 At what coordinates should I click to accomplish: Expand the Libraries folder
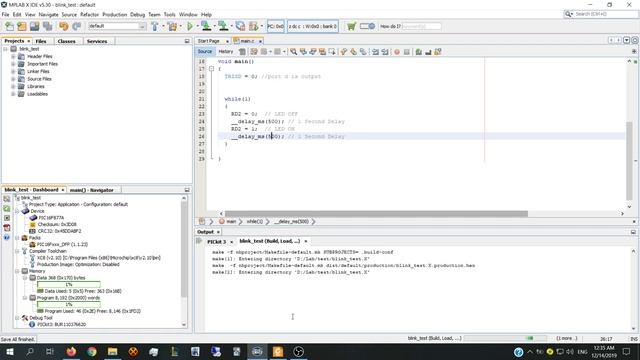(x=13, y=87)
